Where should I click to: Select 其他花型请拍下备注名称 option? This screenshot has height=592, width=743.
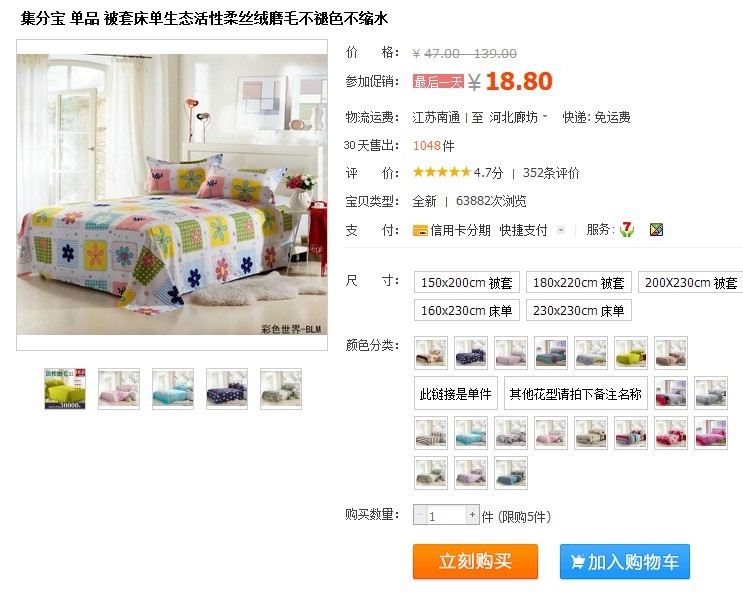pyautogui.click(x=575, y=393)
